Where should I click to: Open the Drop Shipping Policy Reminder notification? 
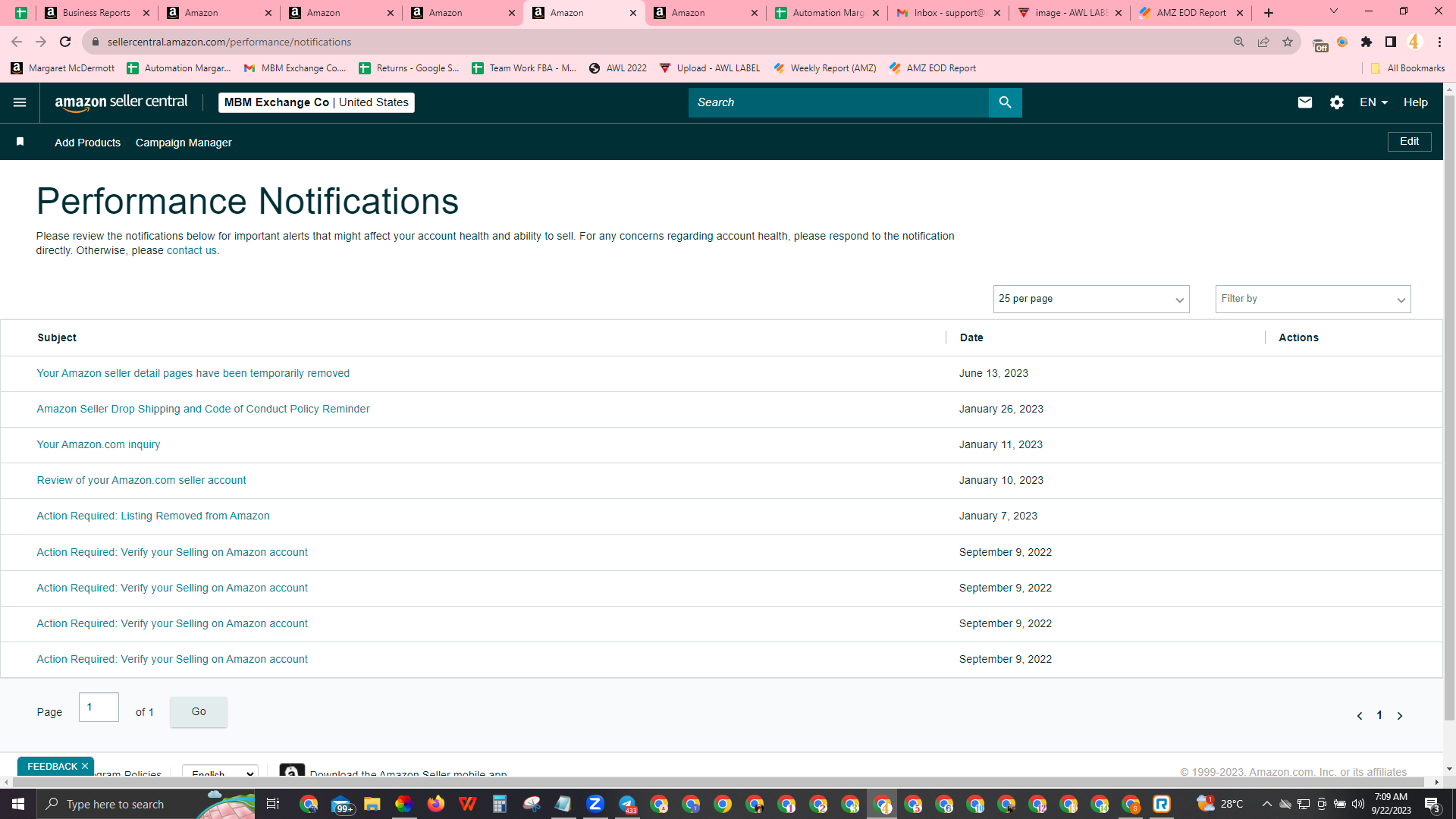tap(203, 409)
